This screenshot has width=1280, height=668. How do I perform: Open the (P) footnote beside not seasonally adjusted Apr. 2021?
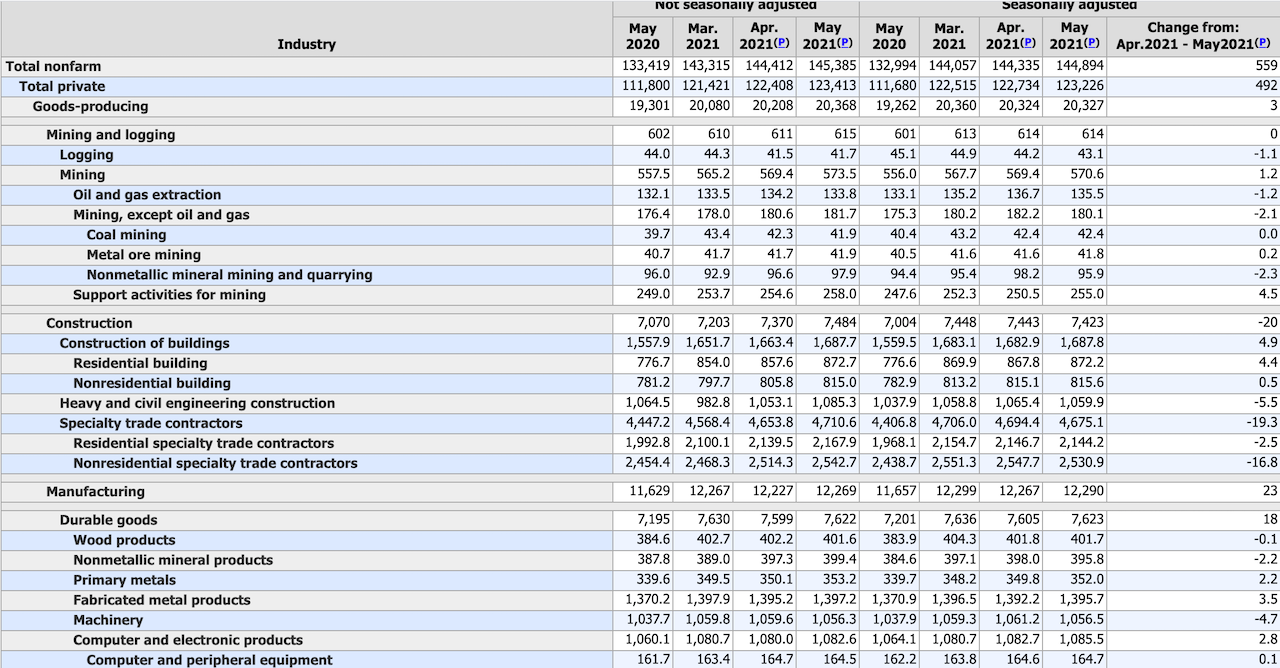[x=782, y=44]
